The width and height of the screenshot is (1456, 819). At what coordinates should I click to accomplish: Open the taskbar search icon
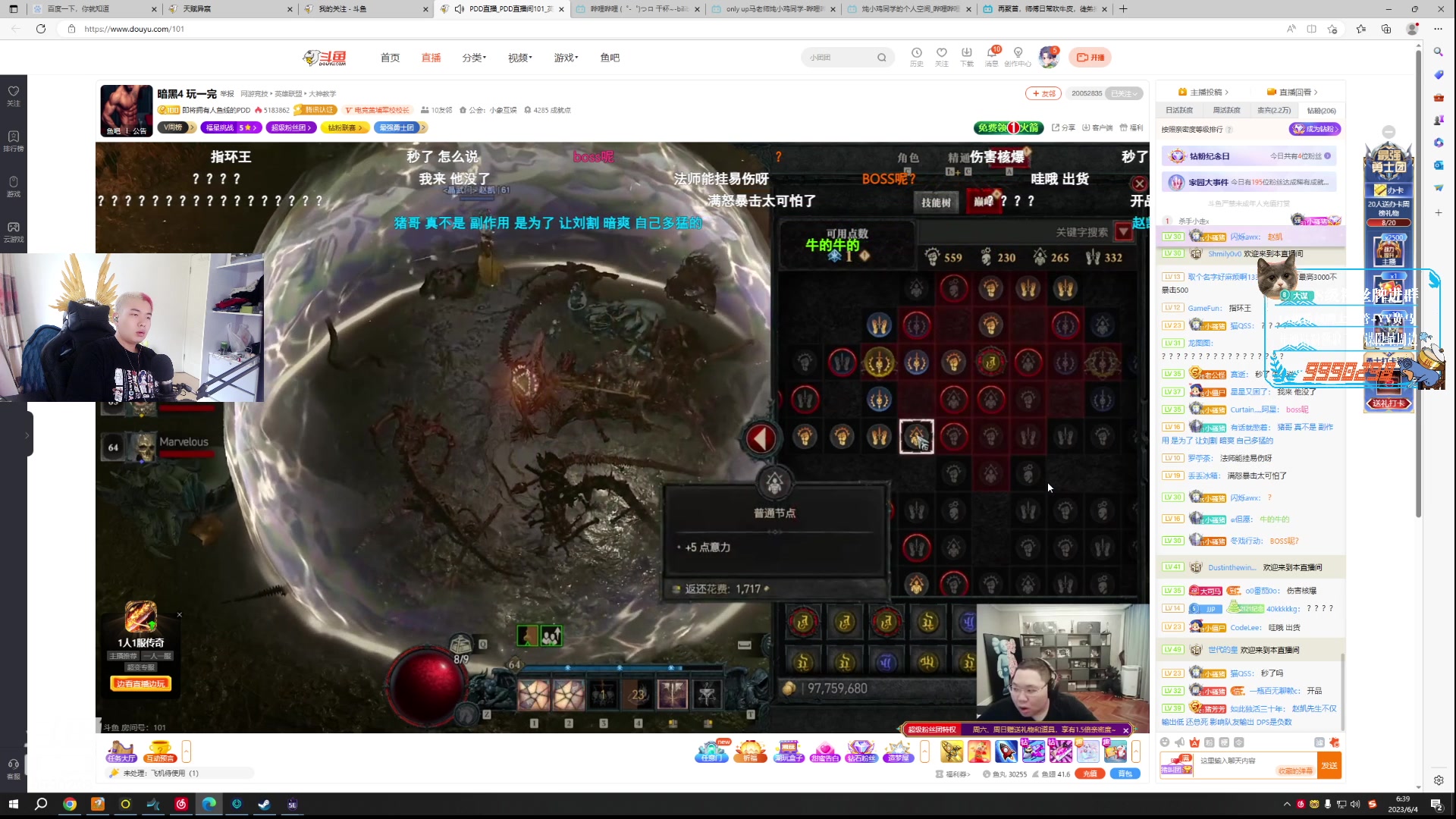coord(41,804)
